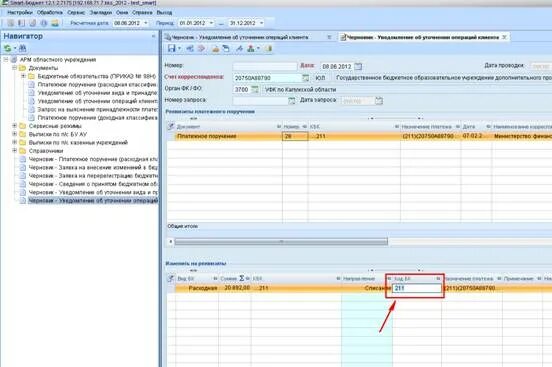Open the dropdown arrow next to the save icon
The image size is (552, 367).
tap(179, 49)
